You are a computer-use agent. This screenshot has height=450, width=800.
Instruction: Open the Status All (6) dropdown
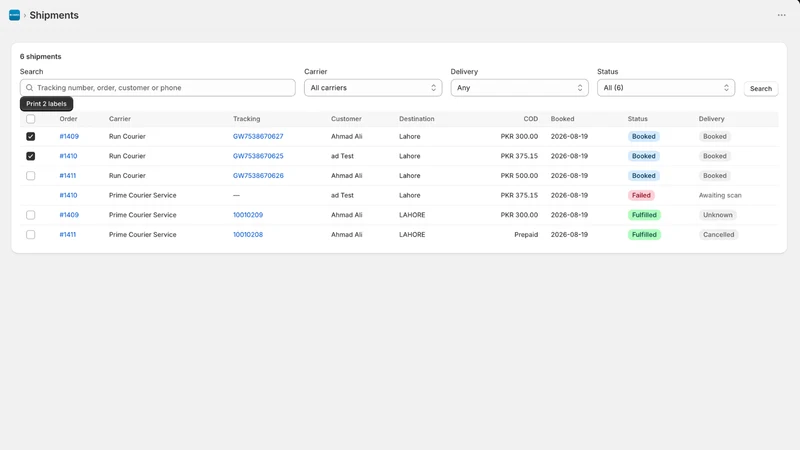pyautogui.click(x=666, y=88)
